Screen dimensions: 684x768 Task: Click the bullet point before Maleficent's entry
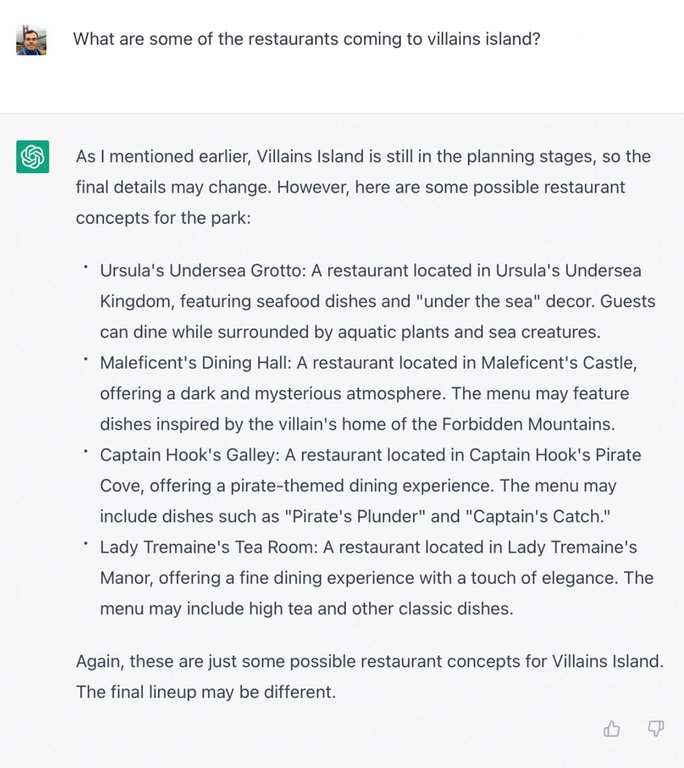point(87,359)
